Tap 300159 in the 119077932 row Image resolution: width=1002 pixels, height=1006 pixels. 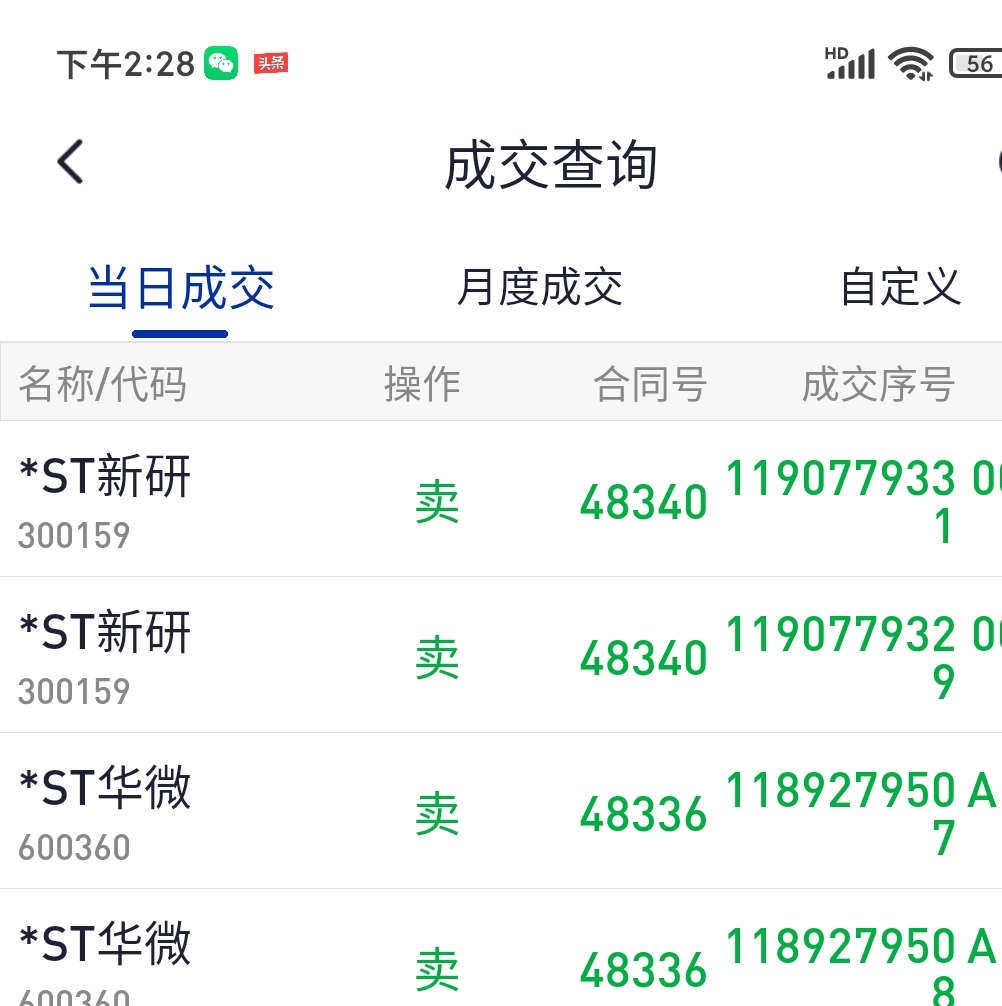[x=74, y=691]
